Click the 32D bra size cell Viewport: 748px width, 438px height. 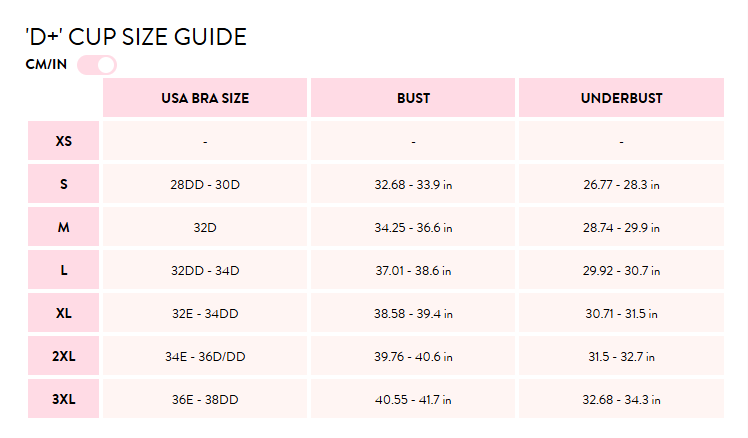(205, 227)
